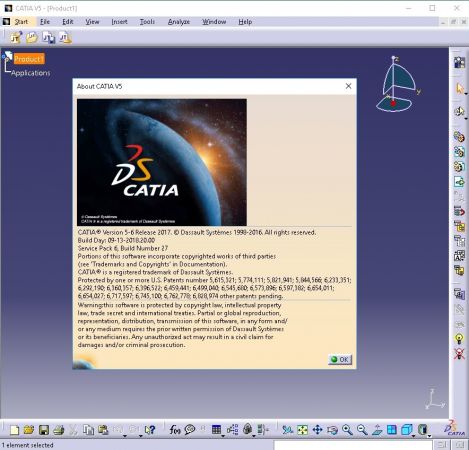Click the red-arrow Replace Component icon
The width and height of the screenshot is (469, 450).
(459, 211)
